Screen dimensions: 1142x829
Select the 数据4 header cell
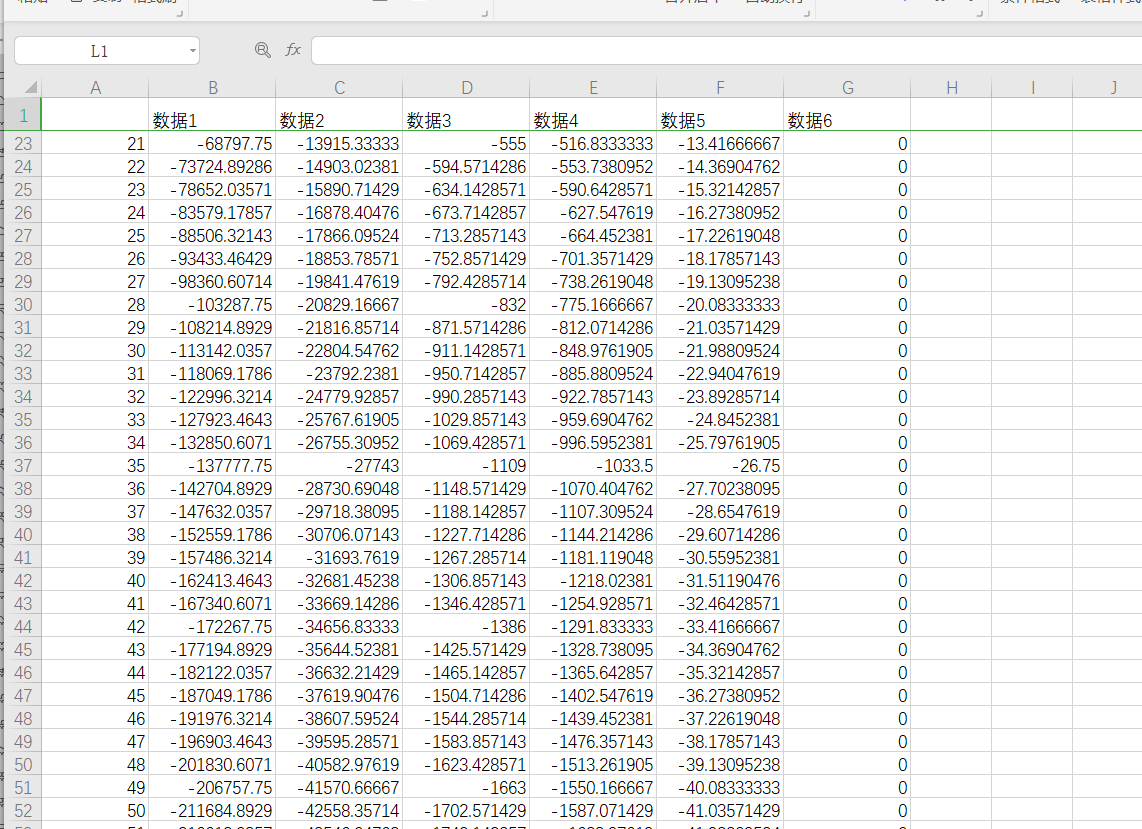[593, 120]
